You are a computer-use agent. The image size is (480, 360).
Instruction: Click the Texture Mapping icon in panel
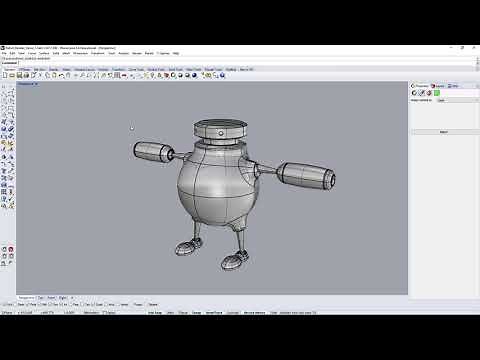pyautogui.click(x=429, y=93)
